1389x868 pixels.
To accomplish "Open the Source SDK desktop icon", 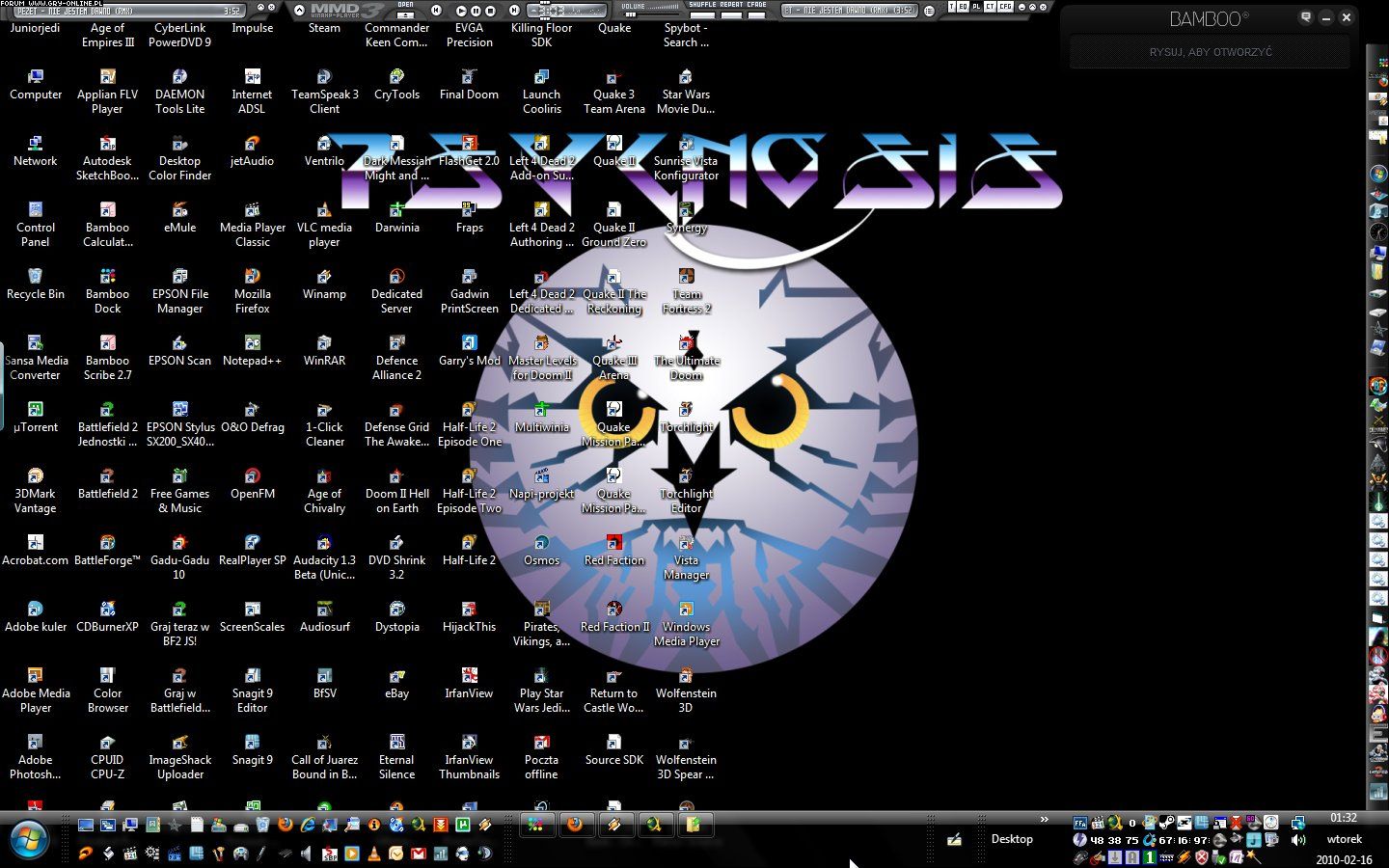I will [x=613, y=750].
